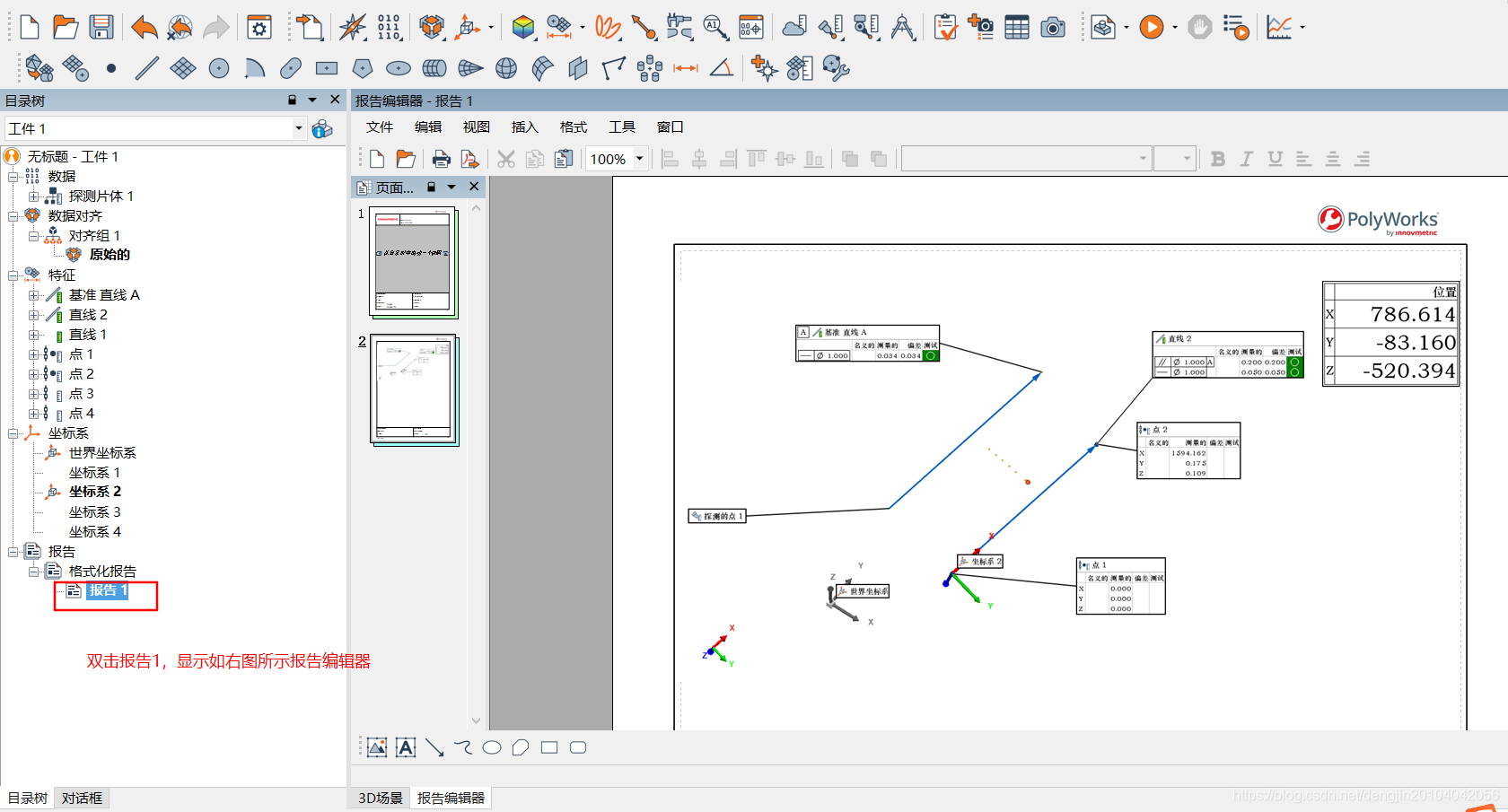Undo the last action in main toolbar
This screenshot has width=1508, height=812.
[144, 28]
